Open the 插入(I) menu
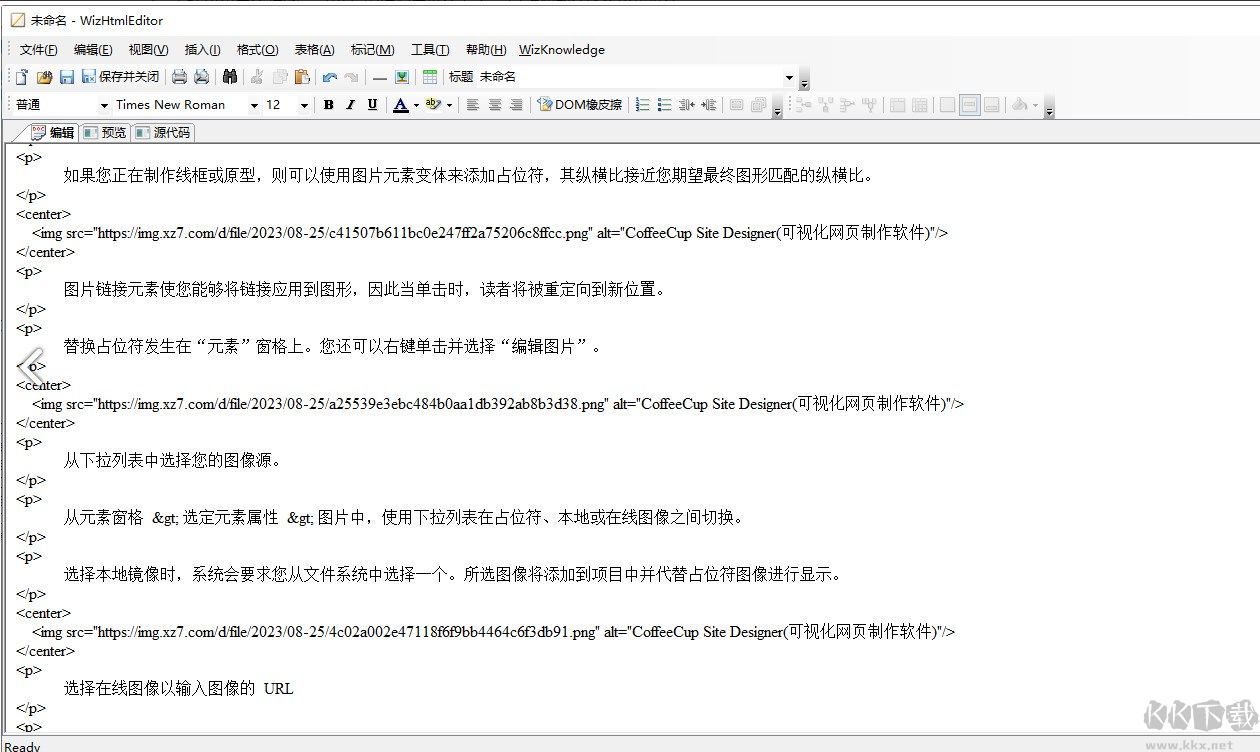Viewport: 1260px width, 752px height. point(202,50)
